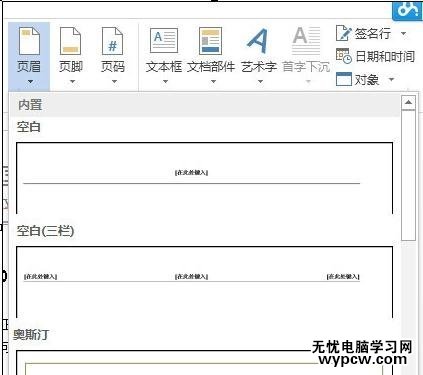423x375 pixels.
Task: Expand the 艺术字 dropdown arrow
Action: click(261, 82)
